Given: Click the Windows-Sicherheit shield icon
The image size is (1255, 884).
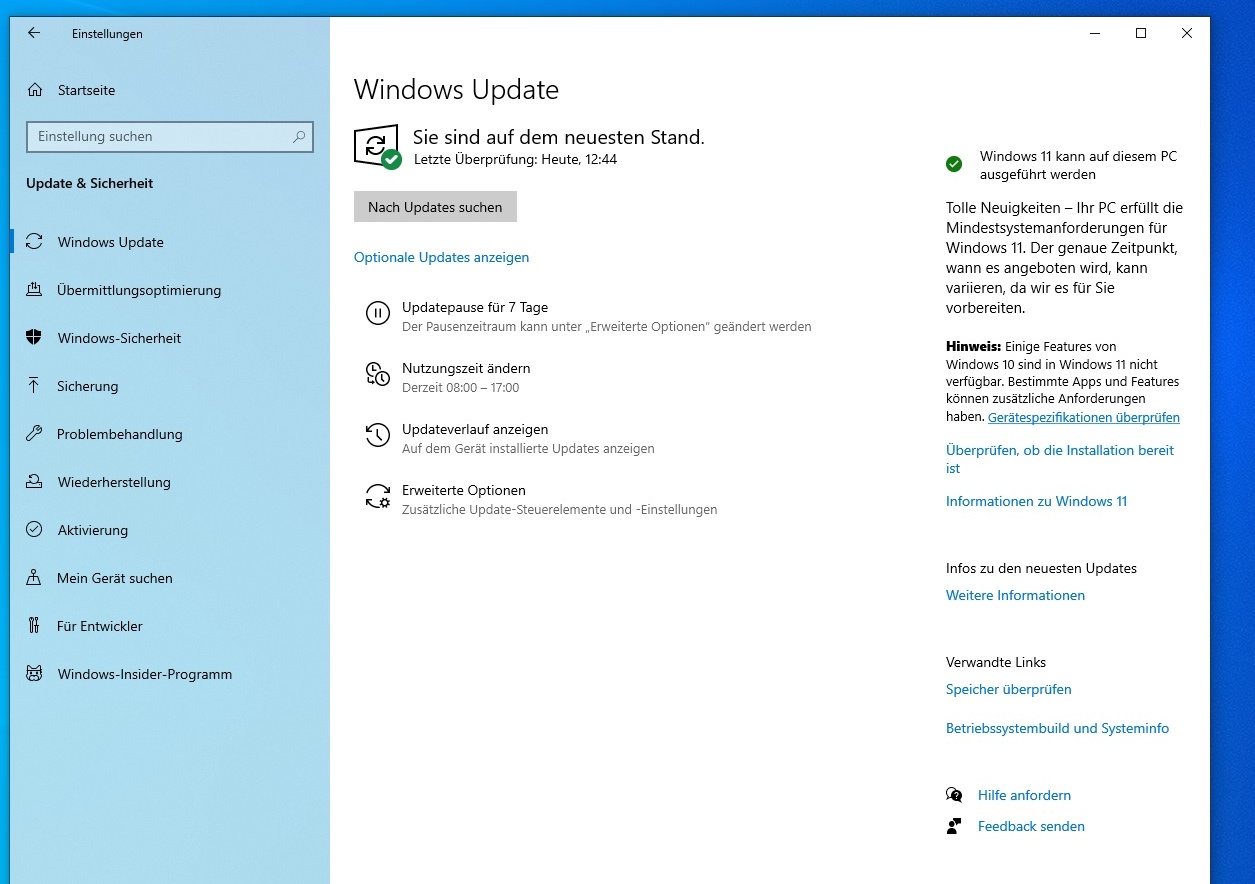Looking at the screenshot, I should [34, 338].
